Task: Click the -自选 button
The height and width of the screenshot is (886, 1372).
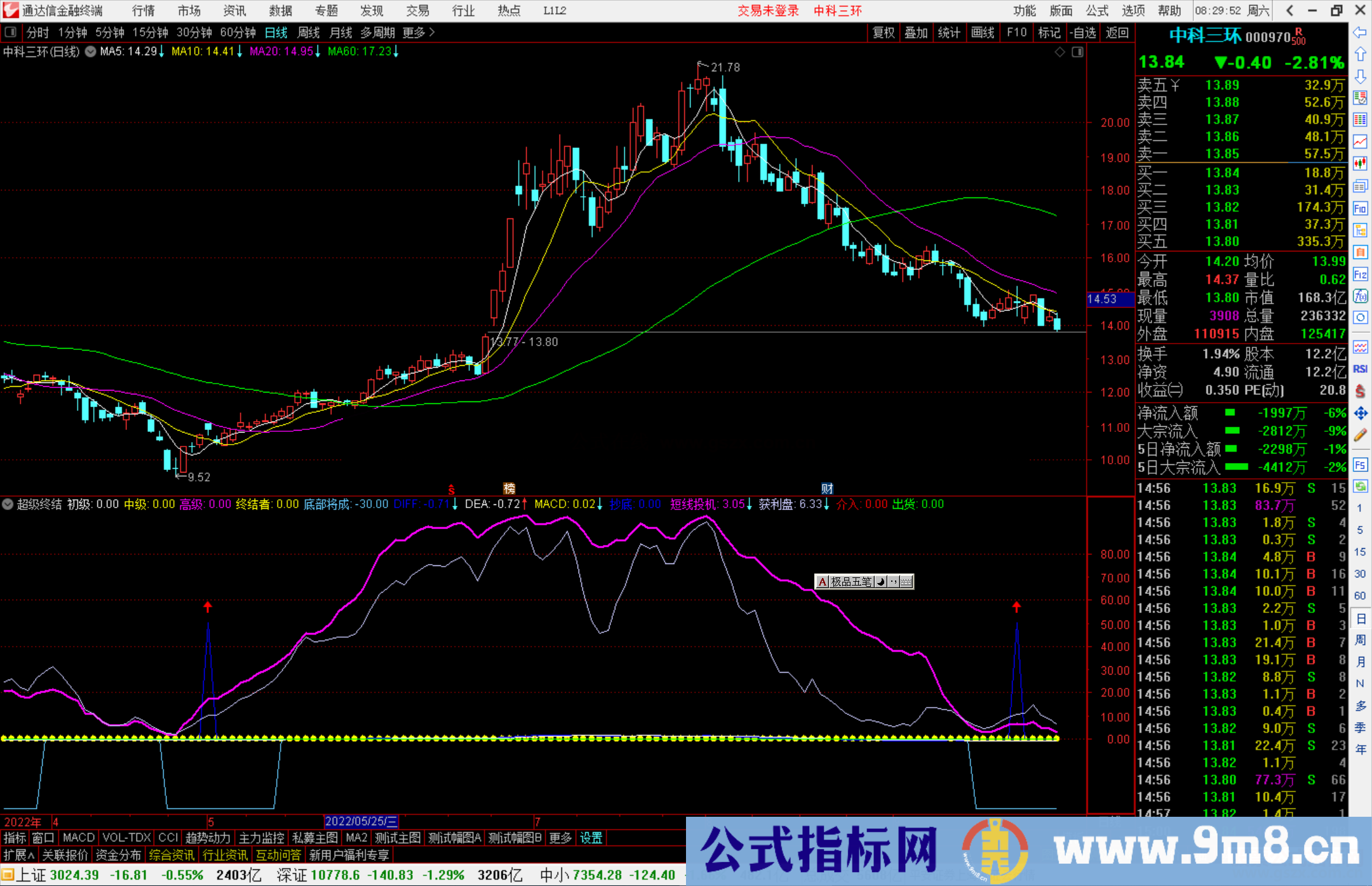Action: (1082, 32)
